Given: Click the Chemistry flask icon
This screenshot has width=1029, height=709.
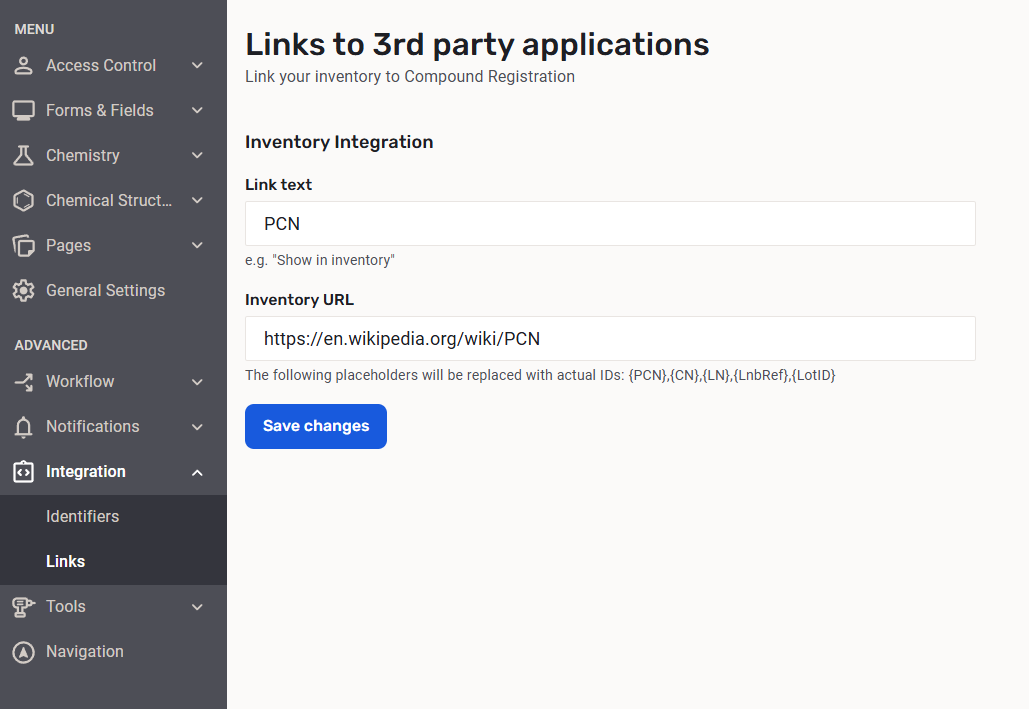Looking at the screenshot, I should coord(23,156).
